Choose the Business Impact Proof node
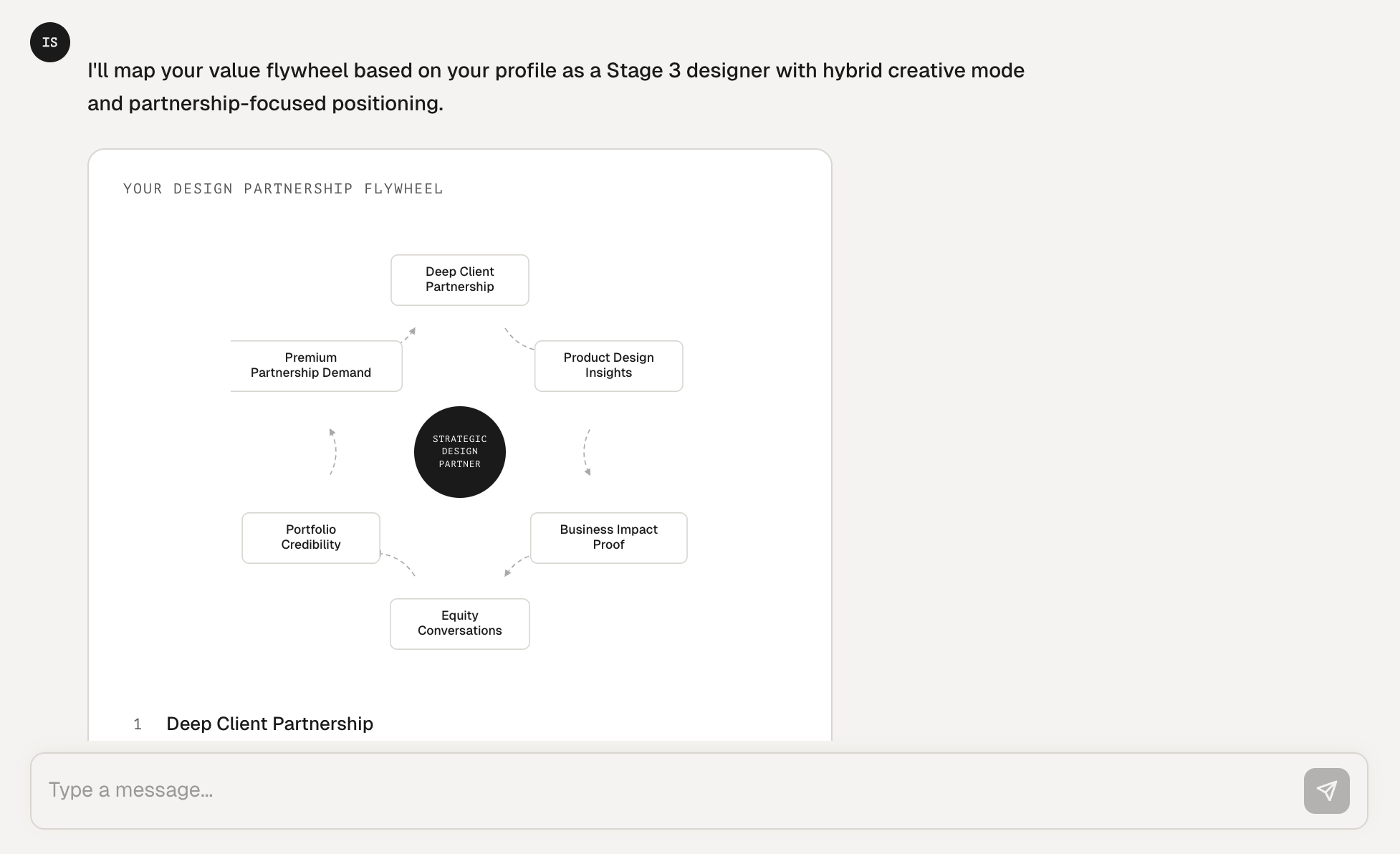This screenshot has width=1400, height=854. [608, 538]
